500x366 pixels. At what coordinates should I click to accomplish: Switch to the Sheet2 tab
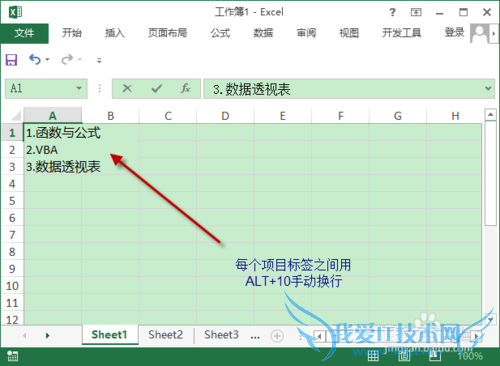(x=166, y=334)
